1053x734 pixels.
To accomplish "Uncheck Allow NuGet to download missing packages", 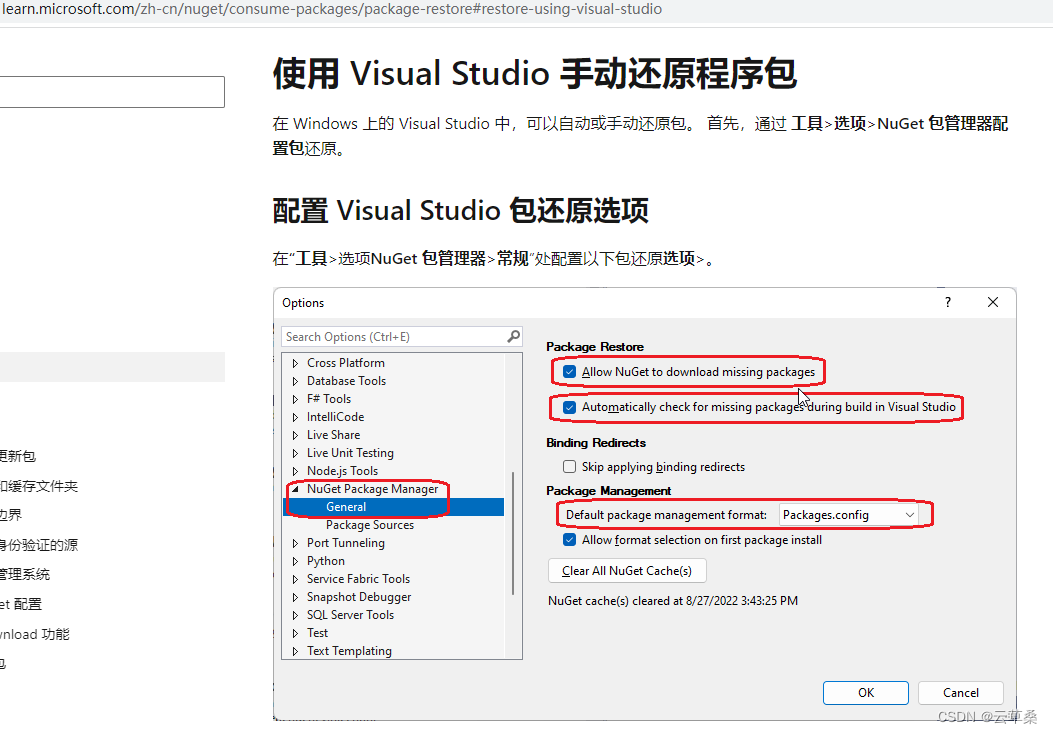I will click(569, 370).
